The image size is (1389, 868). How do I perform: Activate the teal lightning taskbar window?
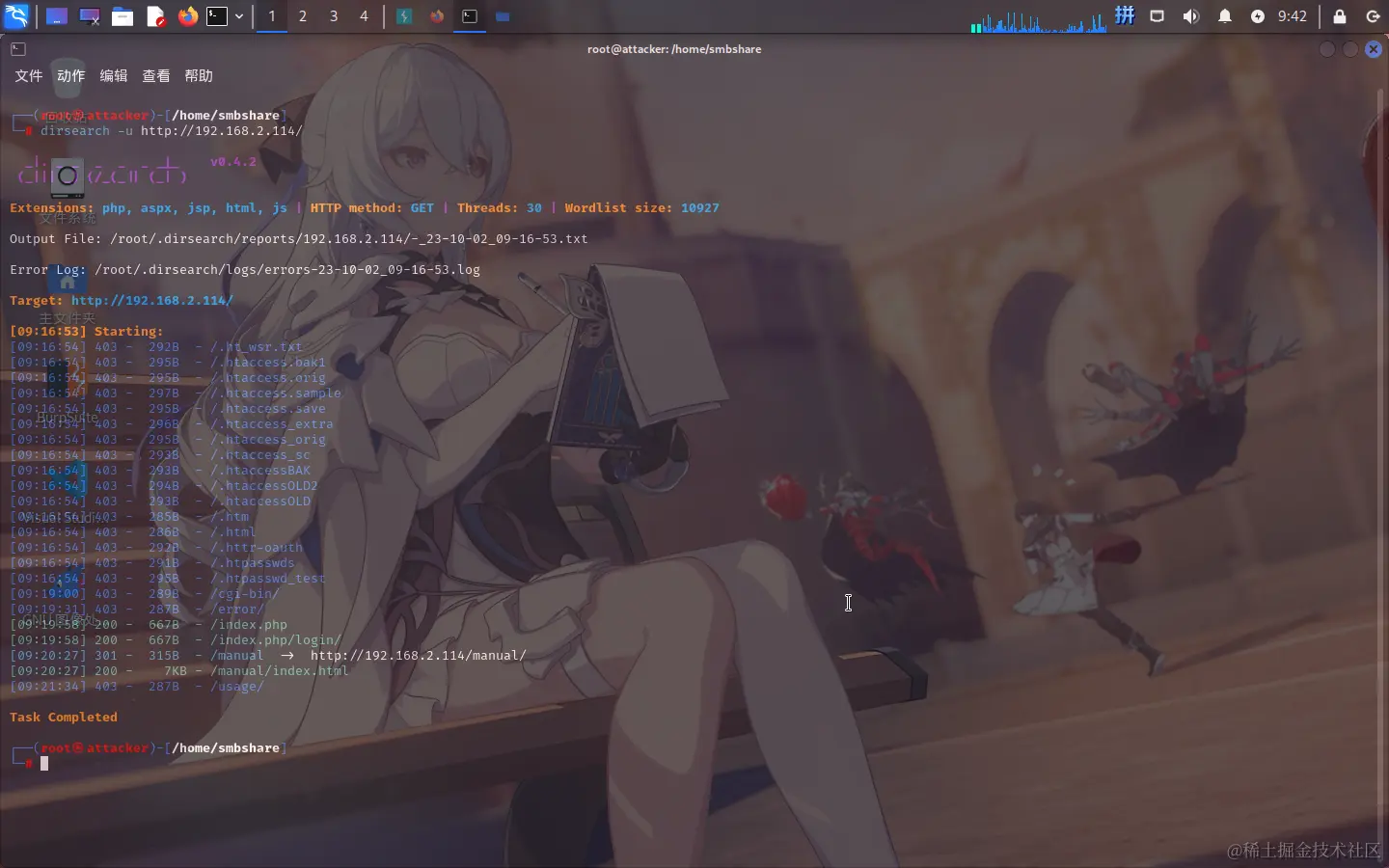click(x=404, y=16)
